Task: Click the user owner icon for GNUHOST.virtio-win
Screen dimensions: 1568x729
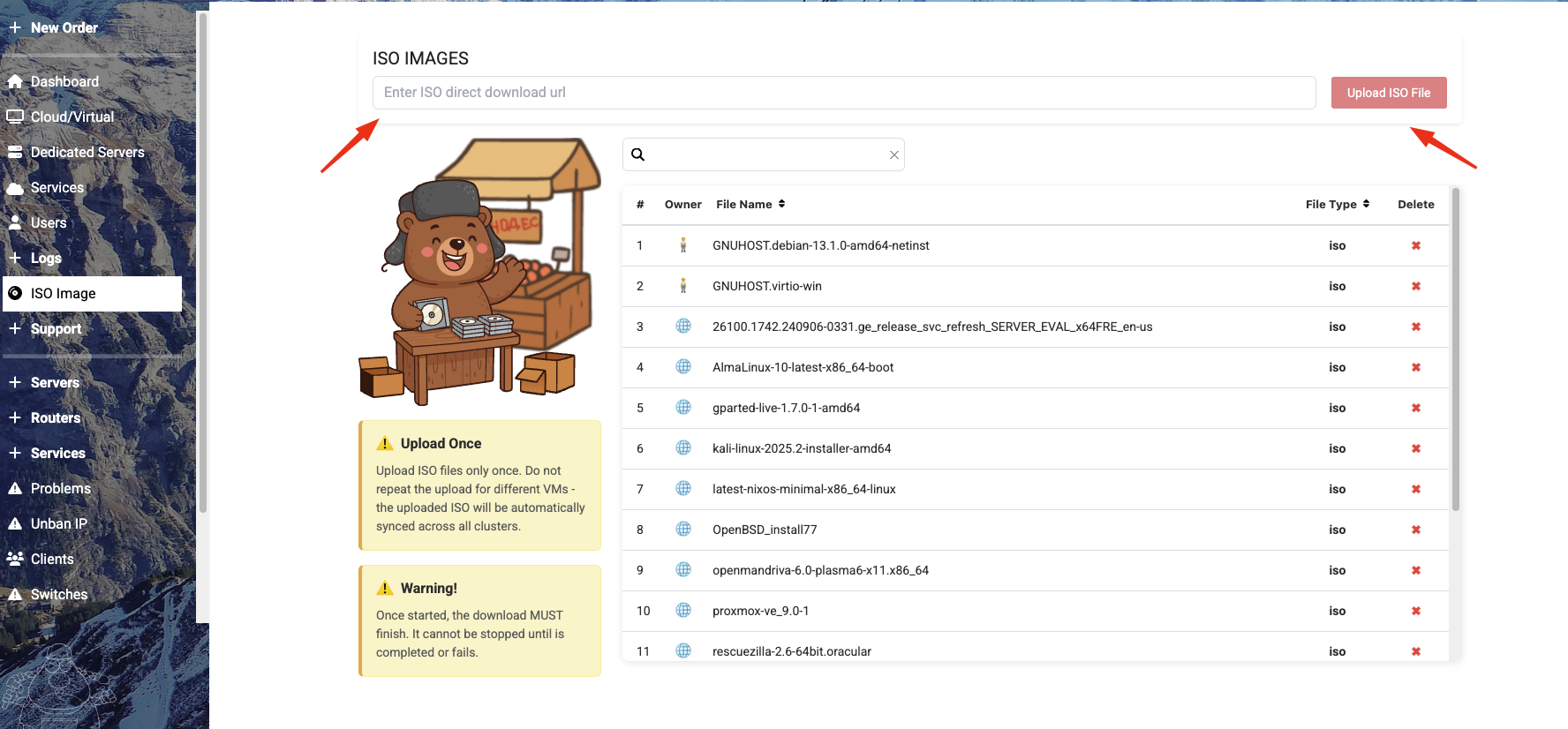Action: point(682,286)
